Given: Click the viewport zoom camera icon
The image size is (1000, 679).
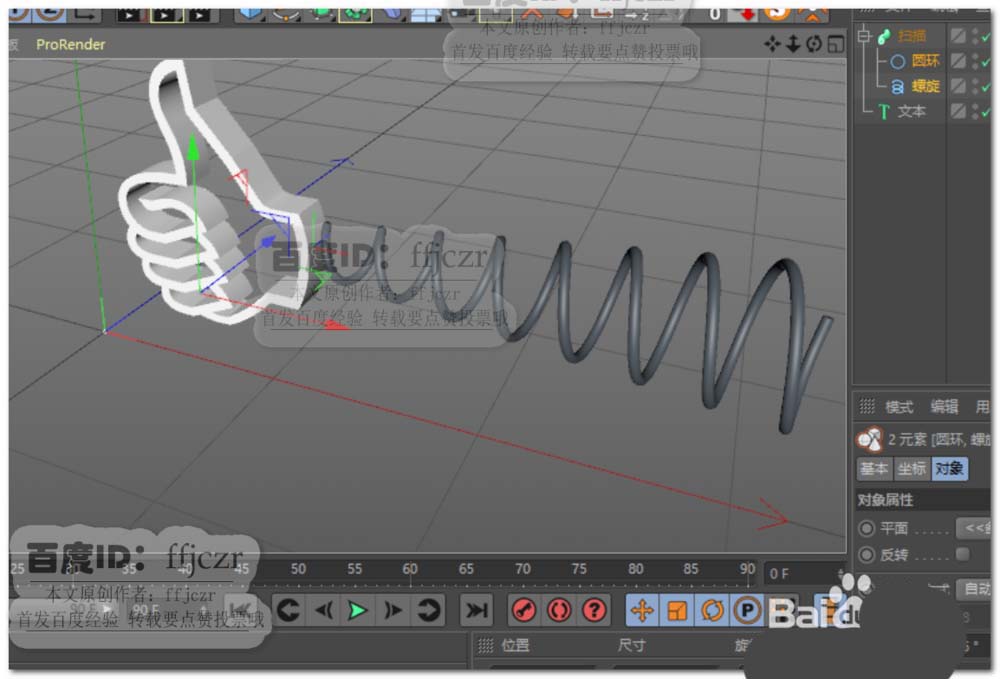Looking at the screenshot, I should (x=793, y=44).
